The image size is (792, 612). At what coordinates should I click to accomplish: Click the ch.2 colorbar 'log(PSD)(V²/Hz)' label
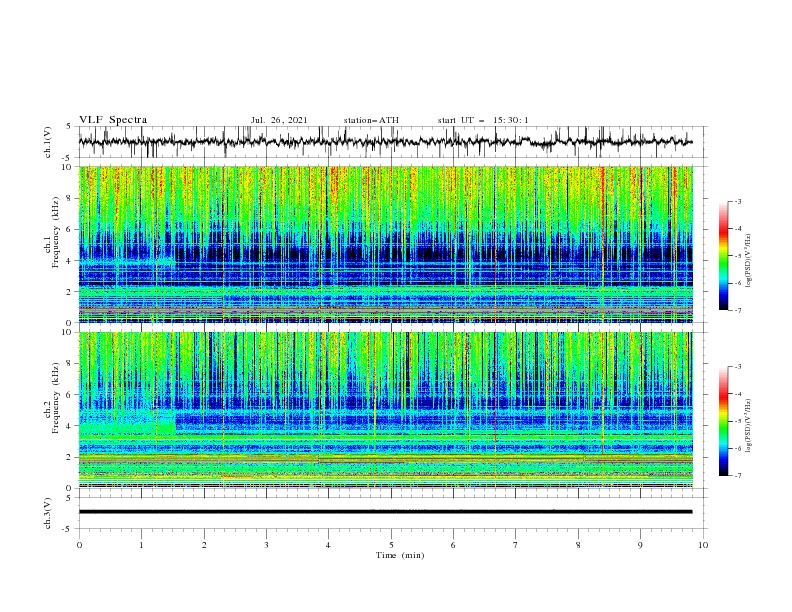pyautogui.click(x=750, y=426)
